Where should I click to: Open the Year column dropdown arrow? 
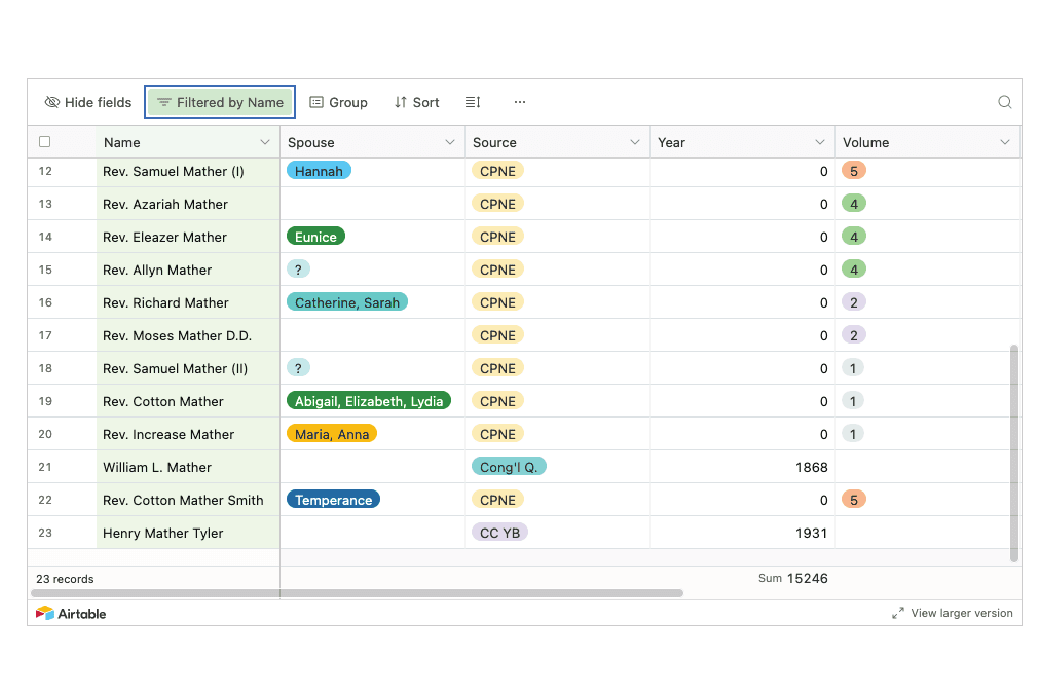pos(820,142)
